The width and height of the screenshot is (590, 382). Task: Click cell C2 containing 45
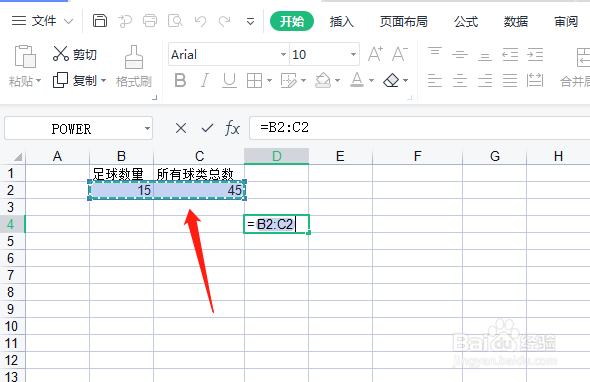pos(199,190)
